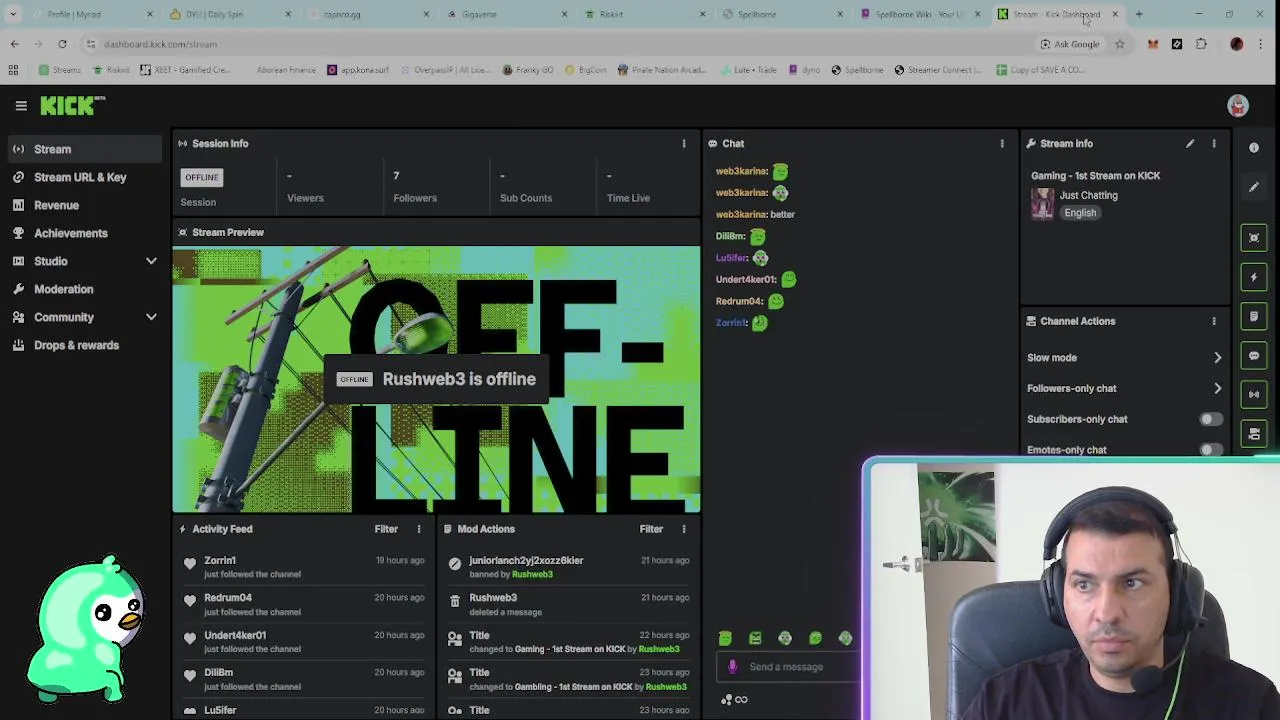Open a new browser tab with the plus button
This screenshot has width=1280, height=720.
[x=1139, y=14]
